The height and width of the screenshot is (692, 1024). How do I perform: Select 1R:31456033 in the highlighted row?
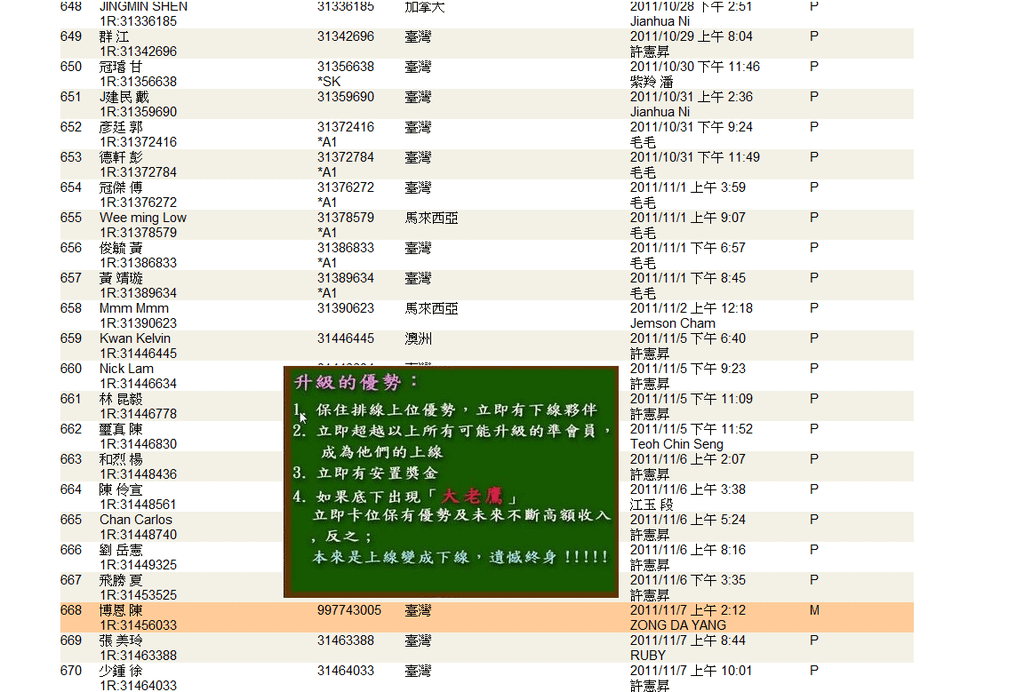coord(138,625)
